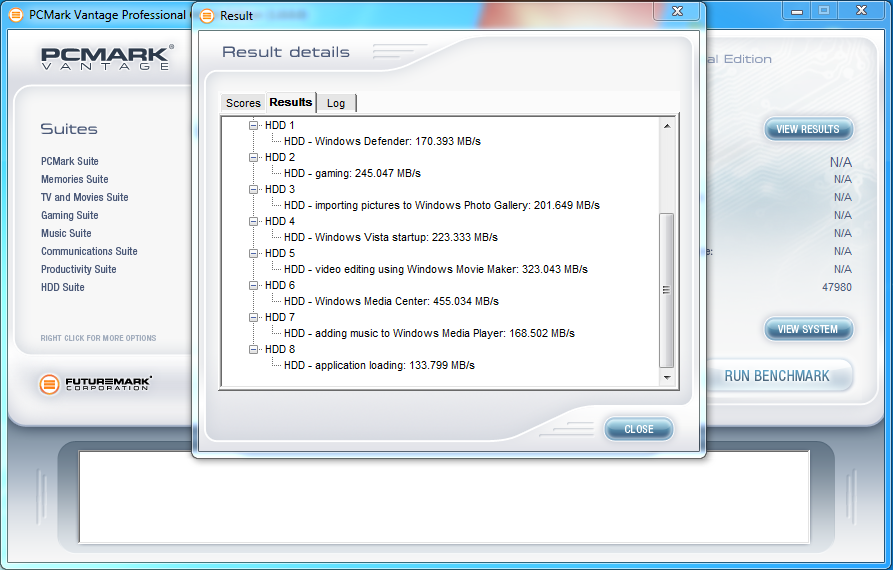Select the Results tab
This screenshot has height=570, width=893.
coord(290,102)
